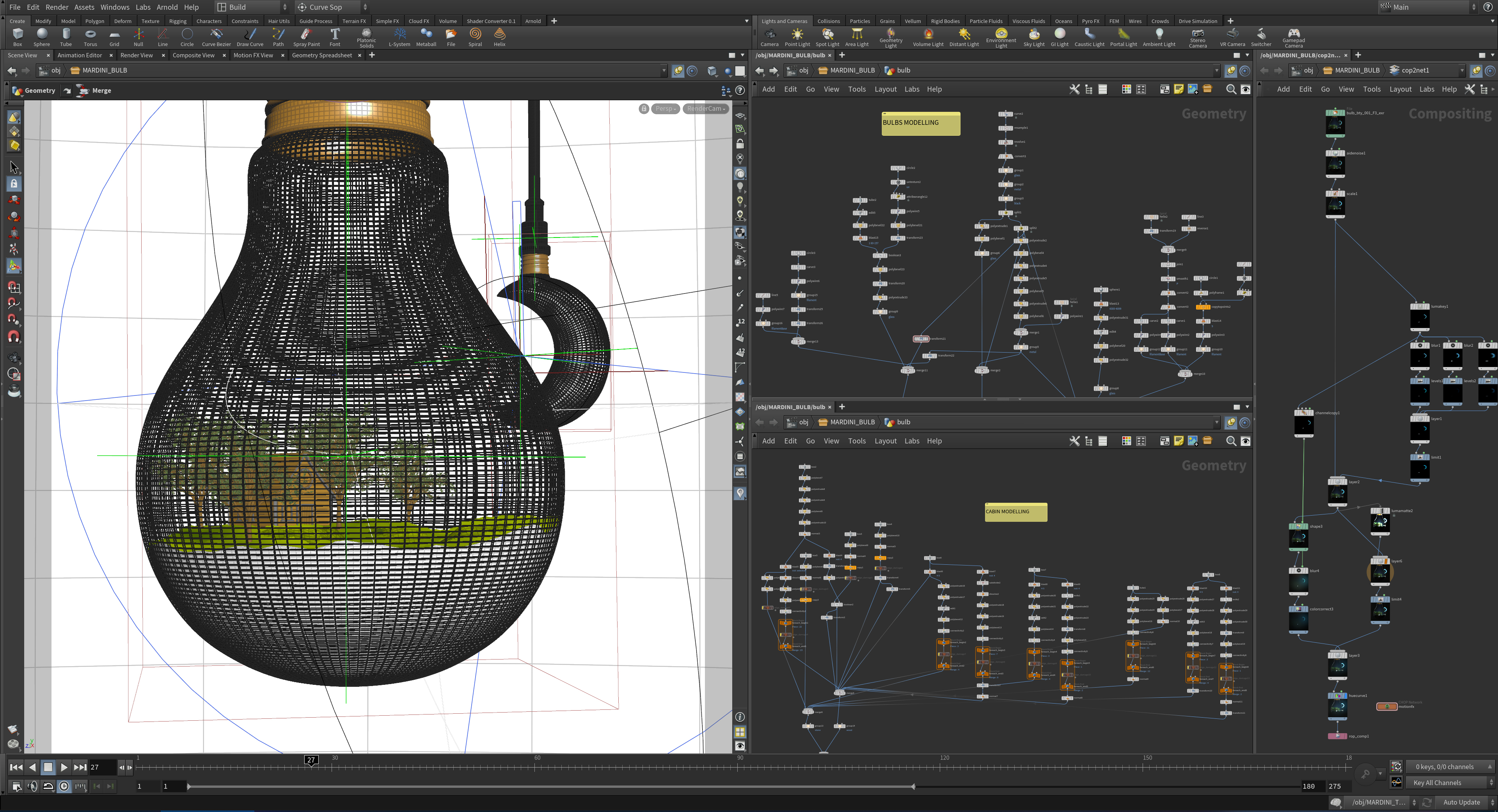Expand the cop2net1 path dropdown

(1462, 70)
